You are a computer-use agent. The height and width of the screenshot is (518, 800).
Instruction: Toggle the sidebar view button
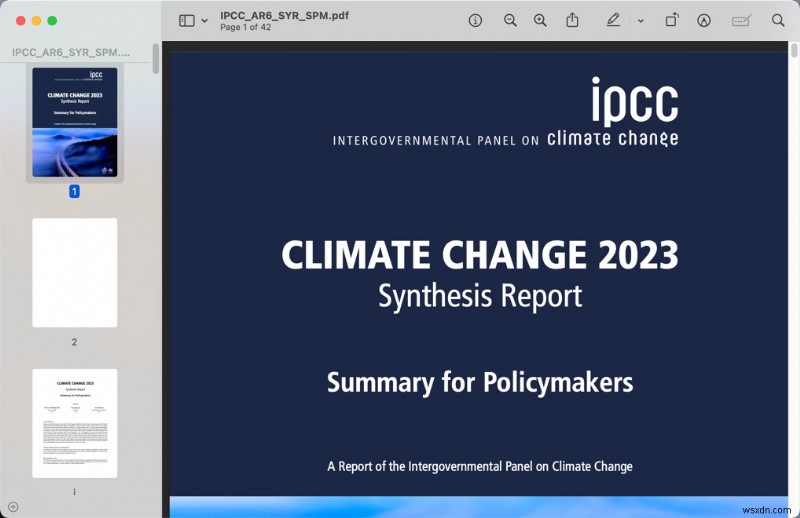pyautogui.click(x=187, y=20)
